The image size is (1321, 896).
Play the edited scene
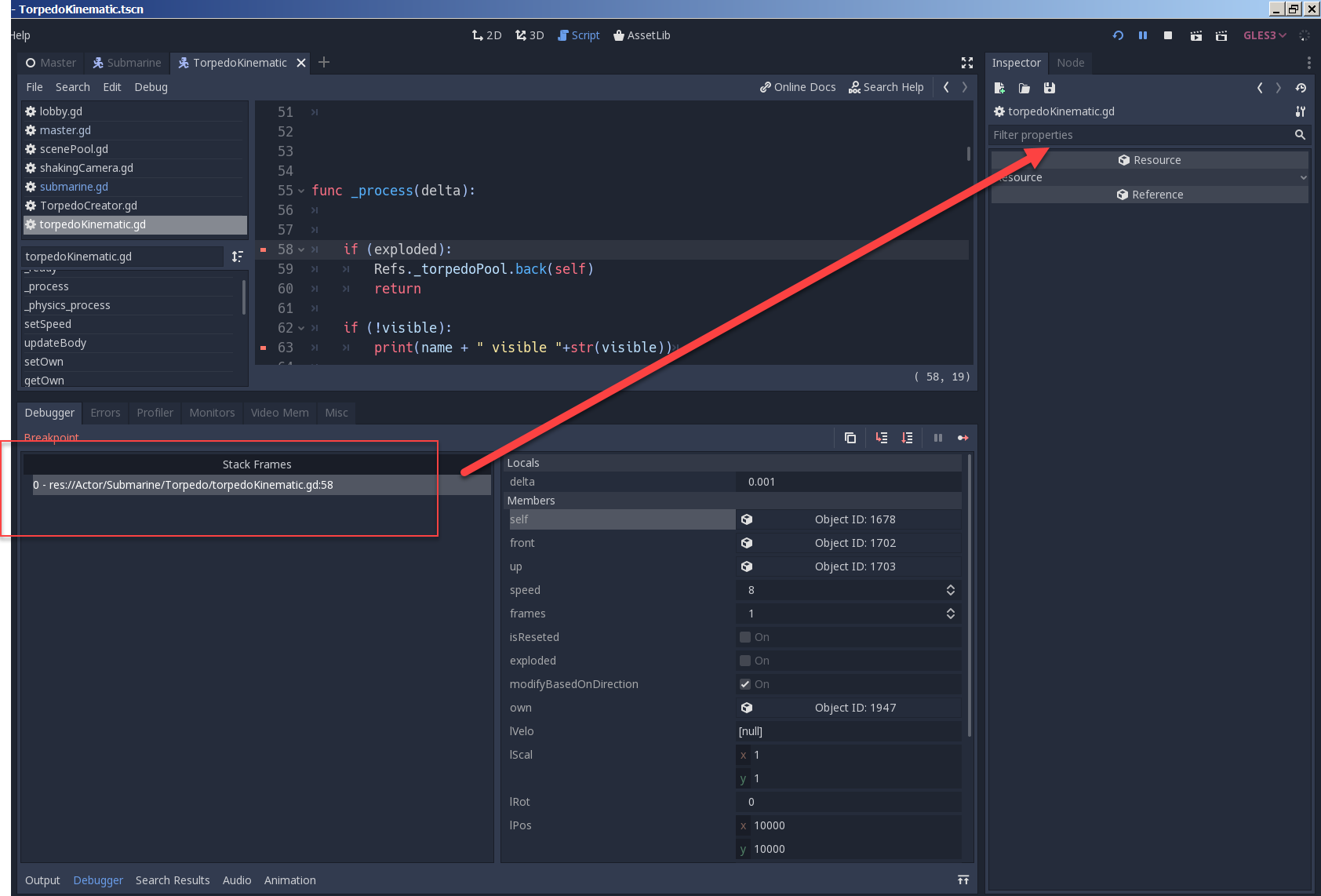click(1195, 35)
